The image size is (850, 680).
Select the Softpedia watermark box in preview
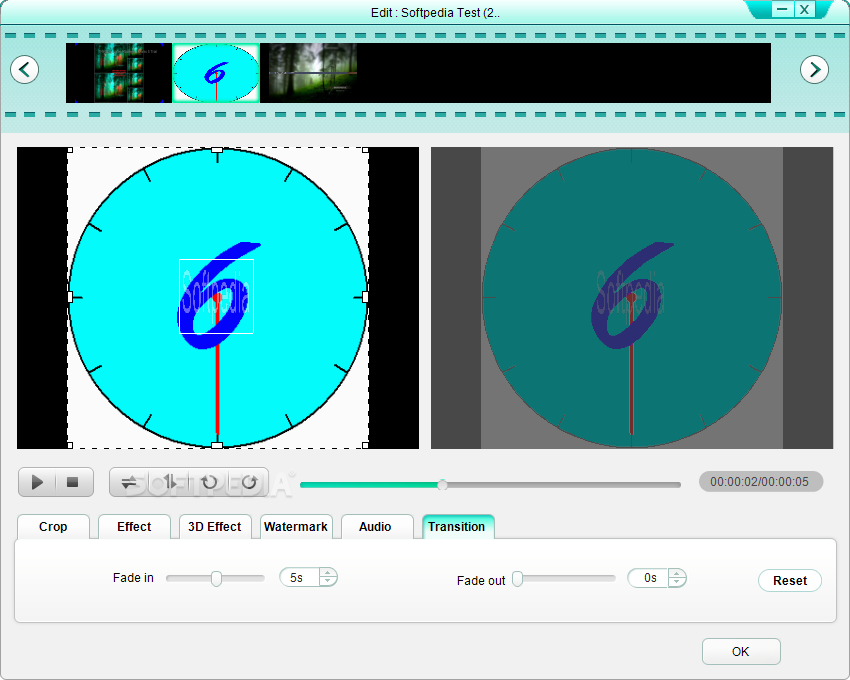point(217,296)
